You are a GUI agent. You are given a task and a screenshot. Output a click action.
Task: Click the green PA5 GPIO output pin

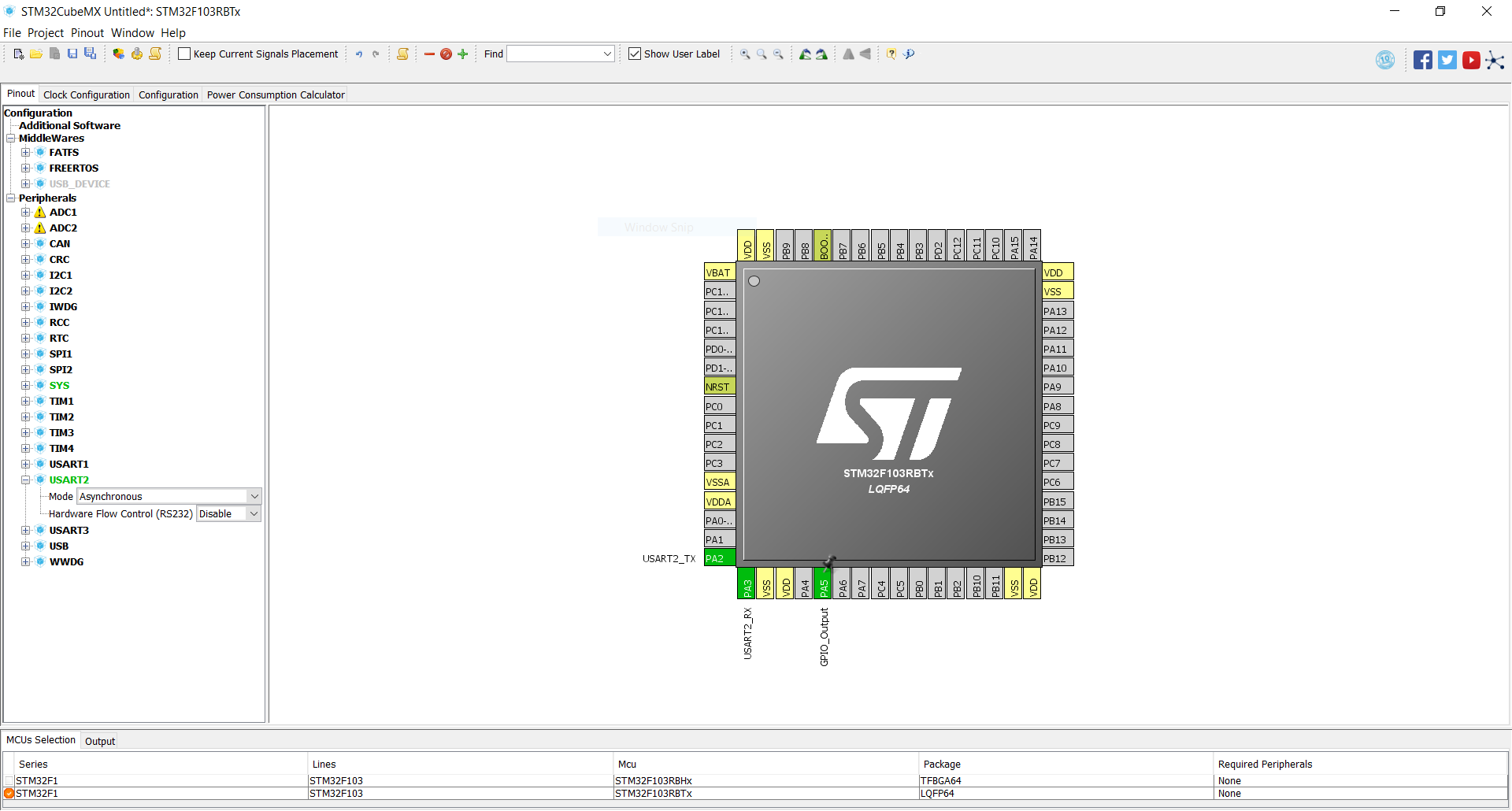point(823,583)
